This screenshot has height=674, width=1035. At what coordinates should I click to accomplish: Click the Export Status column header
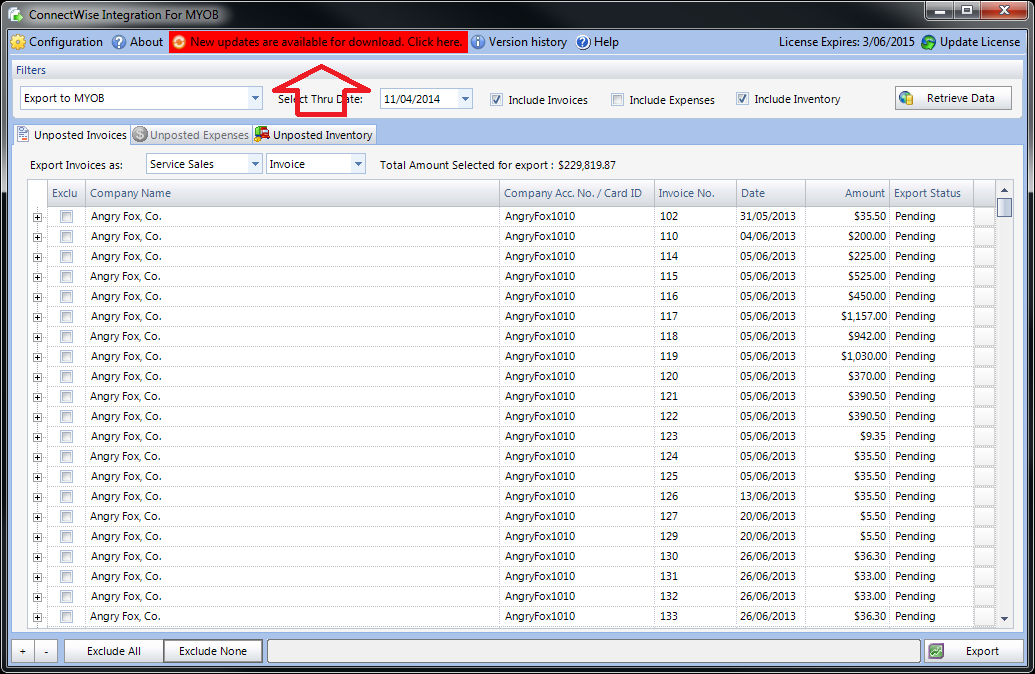pos(931,193)
